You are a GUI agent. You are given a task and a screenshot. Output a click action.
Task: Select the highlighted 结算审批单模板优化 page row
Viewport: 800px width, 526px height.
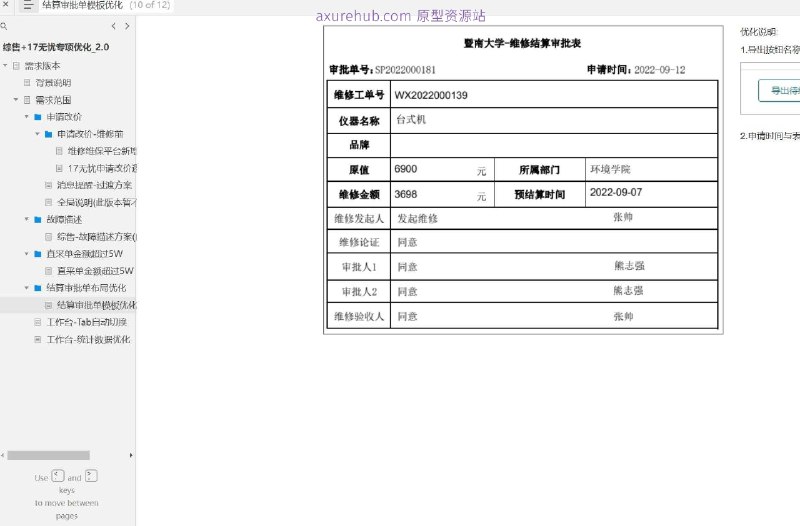tap(68, 305)
